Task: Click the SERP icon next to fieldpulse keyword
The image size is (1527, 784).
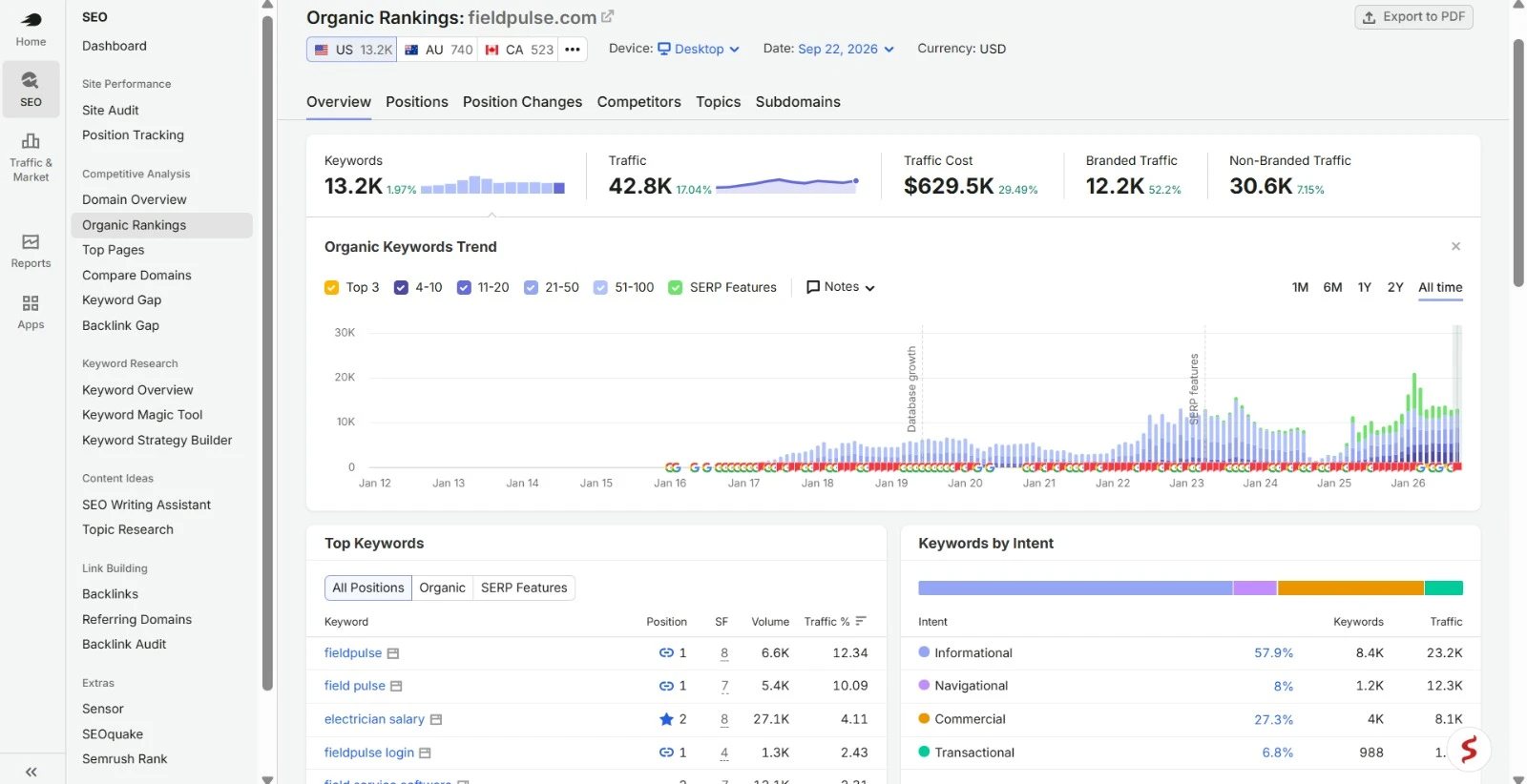Action: tap(392, 653)
